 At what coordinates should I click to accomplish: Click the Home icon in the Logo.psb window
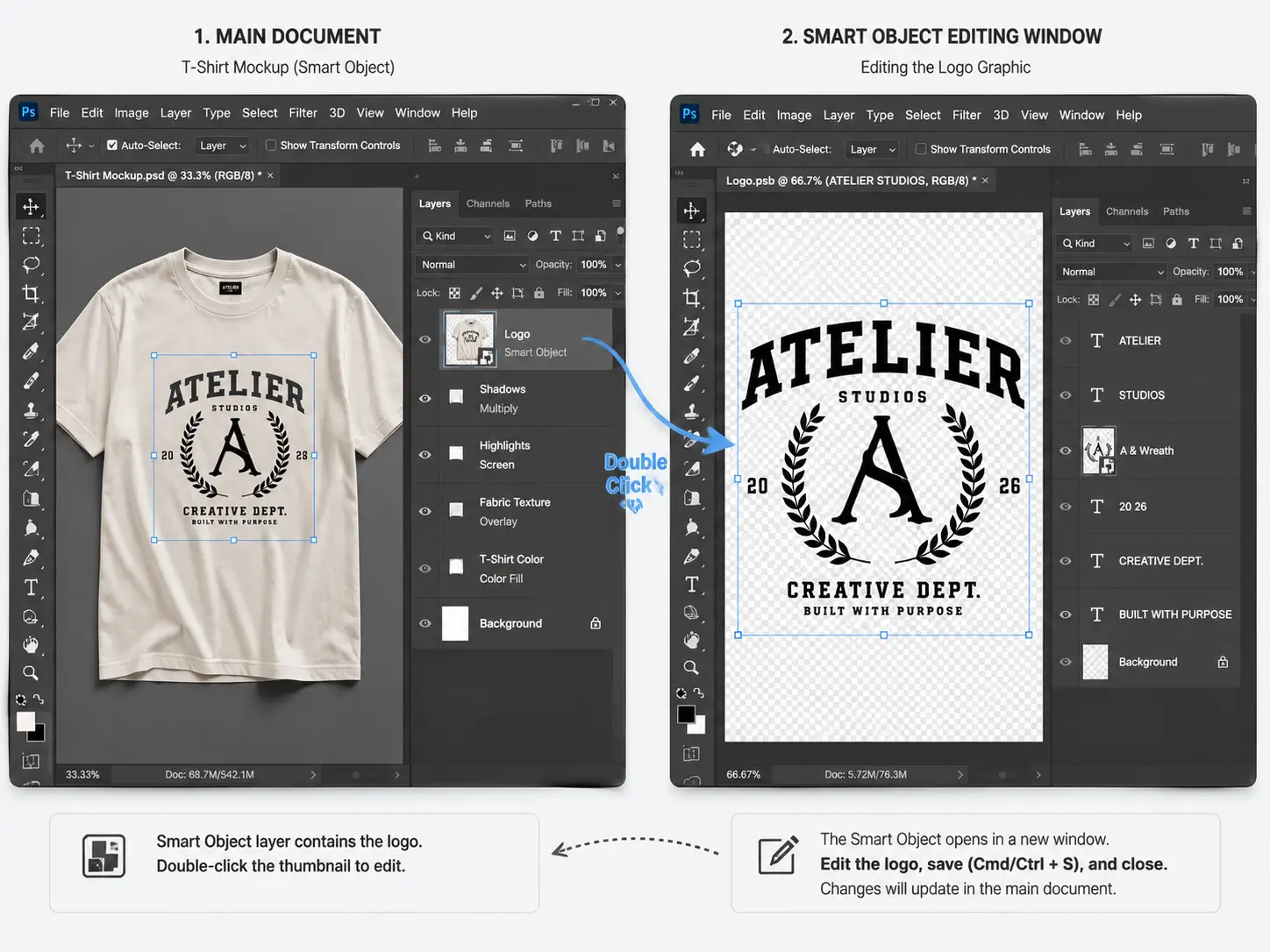coord(697,150)
